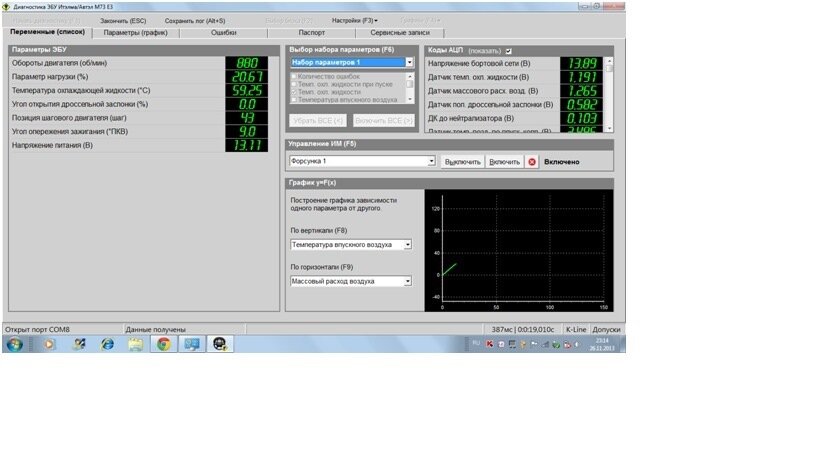Click the Допуски status bar button
This screenshot has width=819, height=460.
(x=606, y=329)
